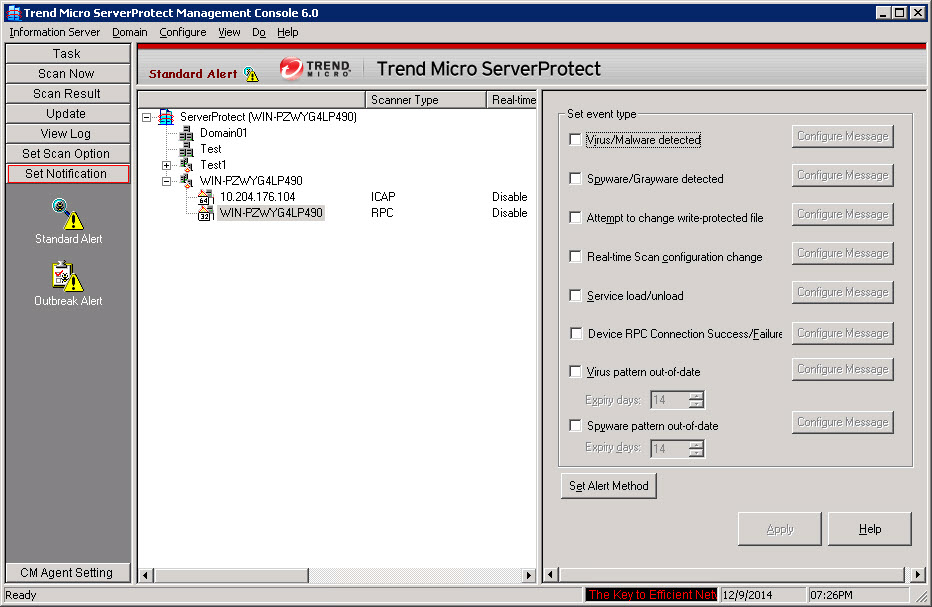Click the 32-bit WIN-PZWYG4LP490 server icon
Viewport: 932px width, 607px height.
pyautogui.click(x=206, y=213)
